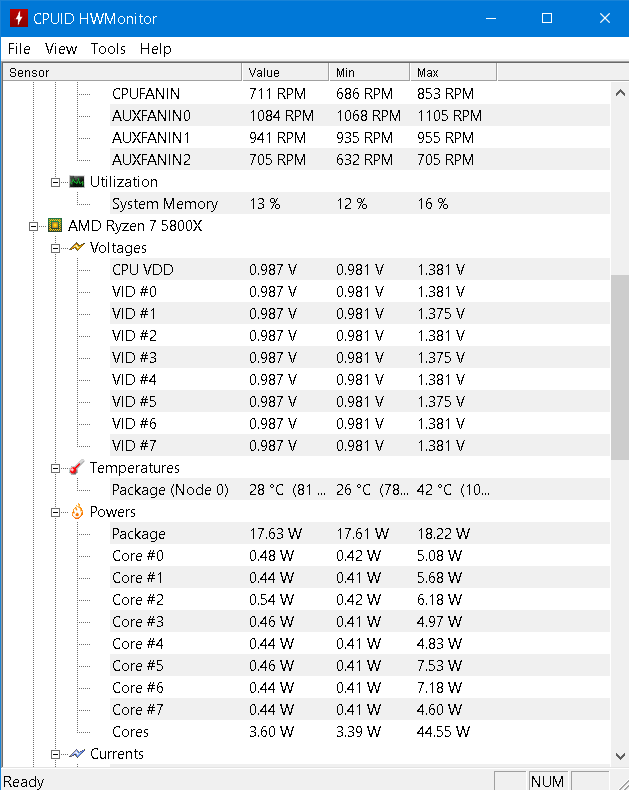Viewport: 629px width, 790px height.
Task: Click the Ready status bar text
Action: click(x=24, y=781)
